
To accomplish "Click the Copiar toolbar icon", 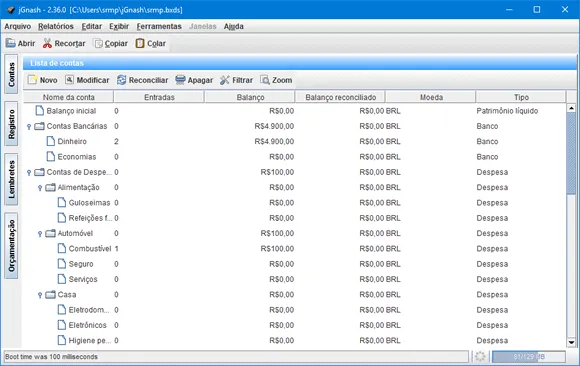I will point(98,43).
